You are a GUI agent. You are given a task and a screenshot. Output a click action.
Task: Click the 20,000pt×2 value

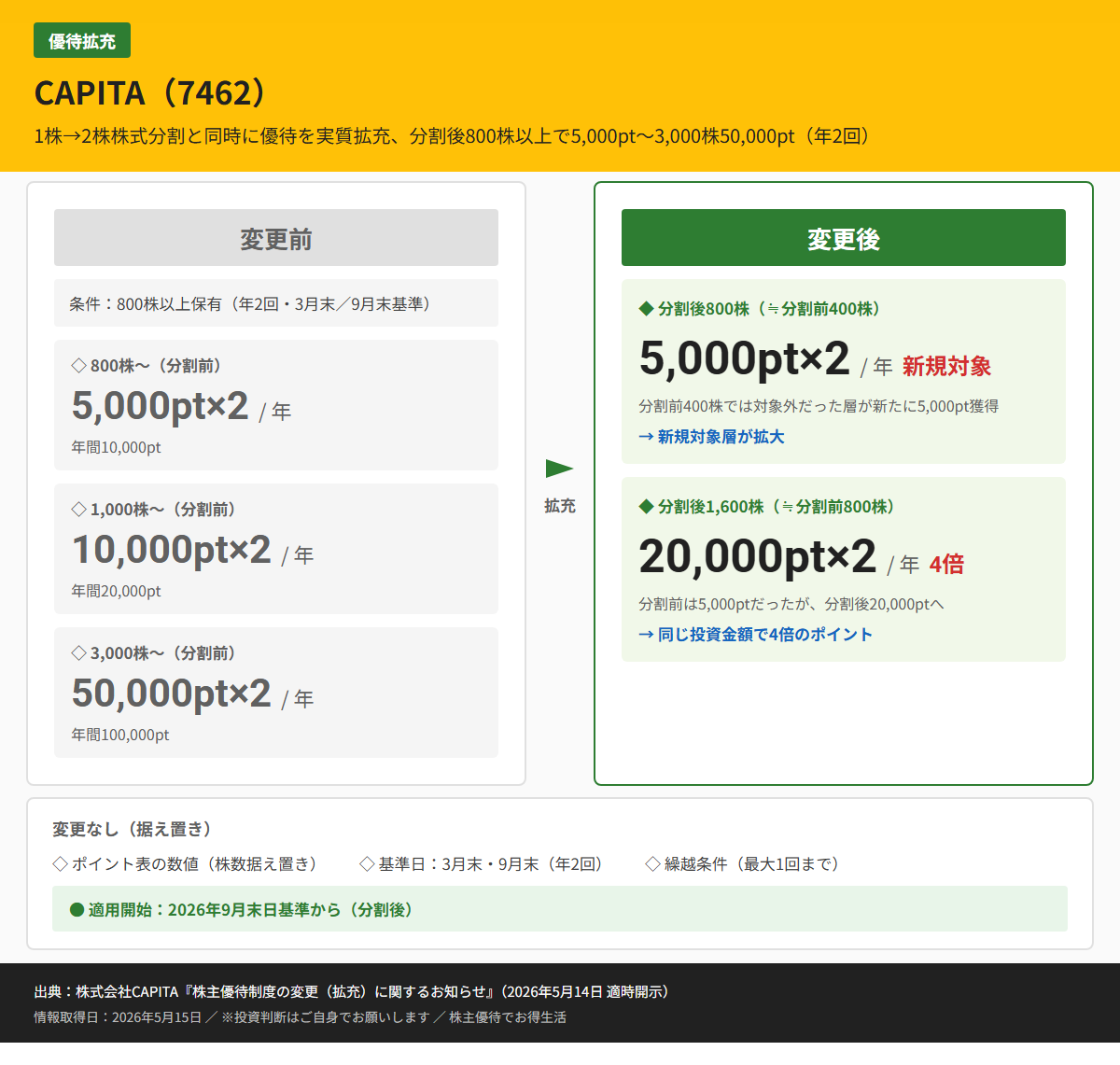tap(758, 556)
